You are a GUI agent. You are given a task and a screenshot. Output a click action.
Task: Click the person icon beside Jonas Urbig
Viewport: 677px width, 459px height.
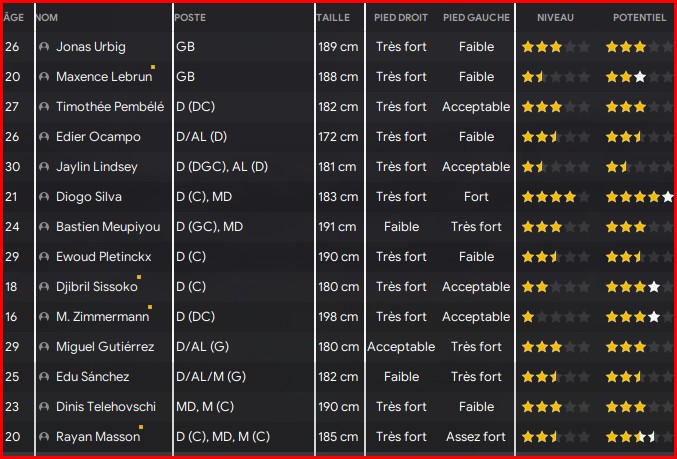pyautogui.click(x=43, y=47)
